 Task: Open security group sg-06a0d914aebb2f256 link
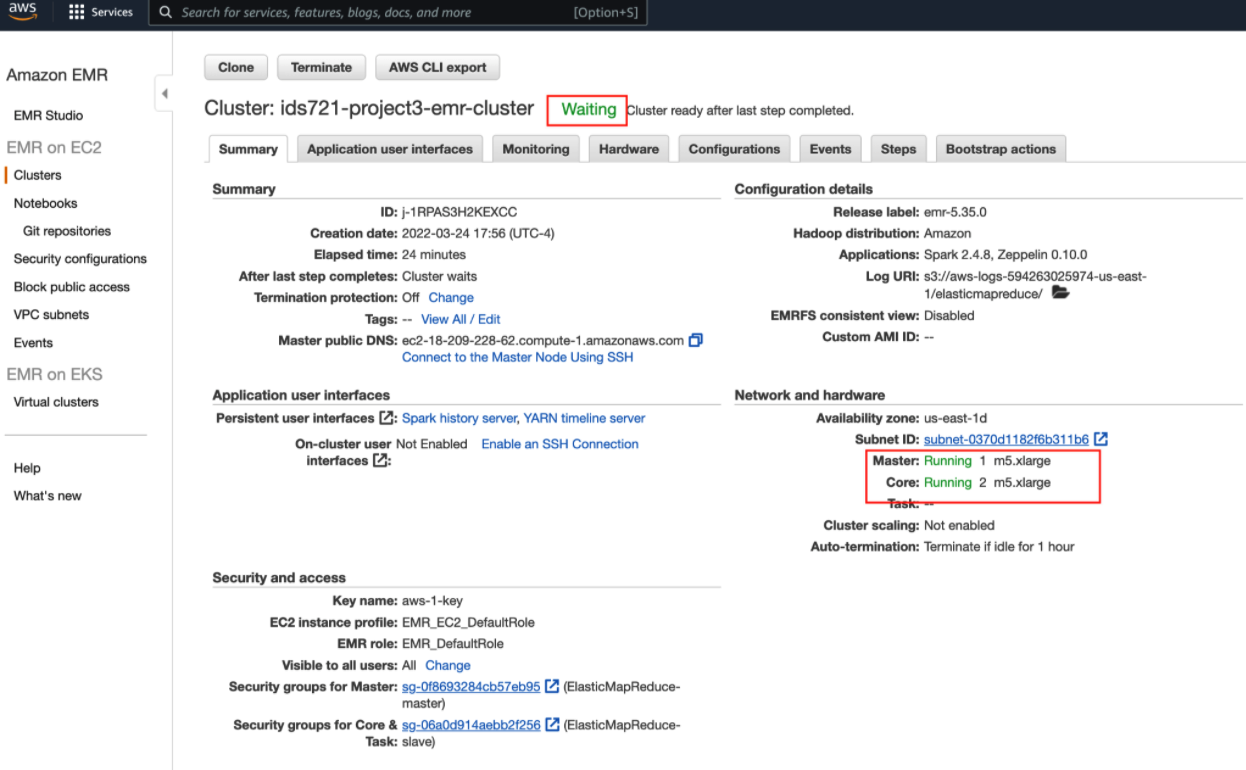471,725
